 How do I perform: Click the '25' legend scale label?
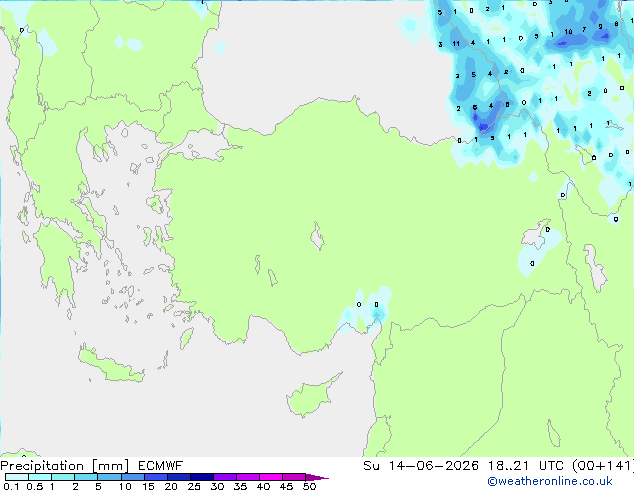[194, 486]
